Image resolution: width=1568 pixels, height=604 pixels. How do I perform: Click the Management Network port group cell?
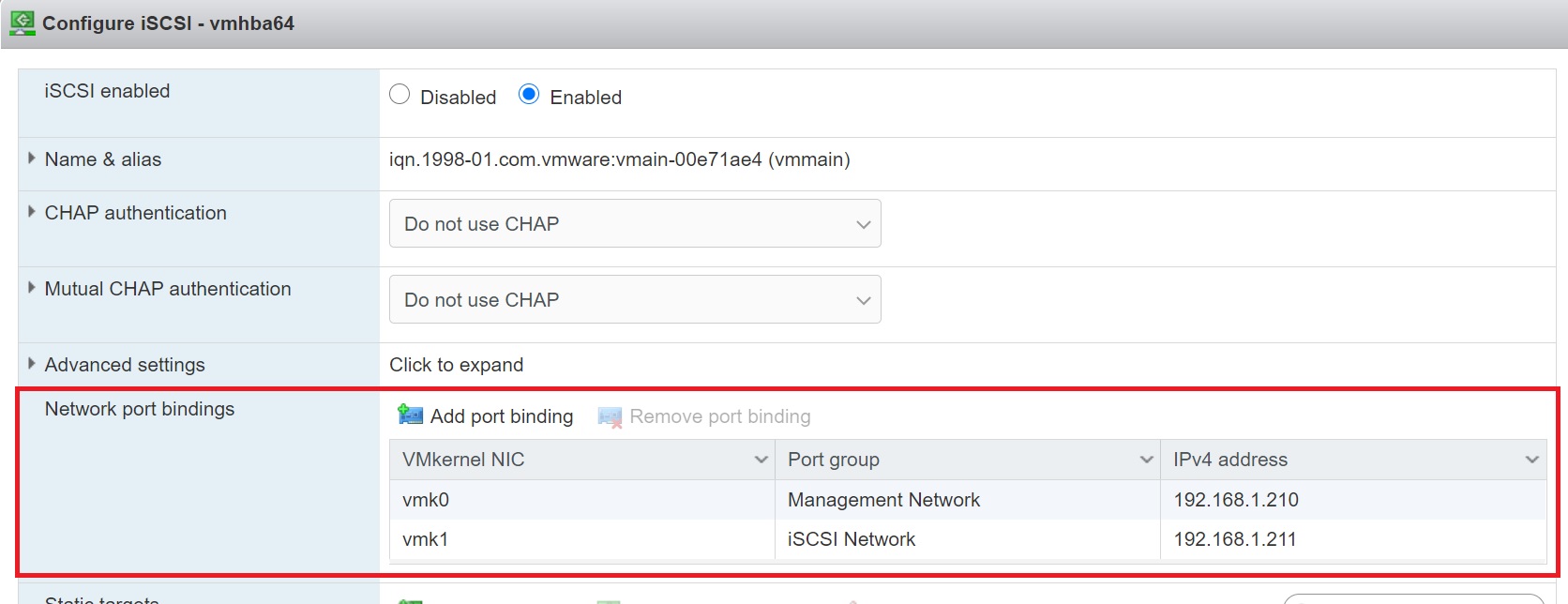click(883, 500)
